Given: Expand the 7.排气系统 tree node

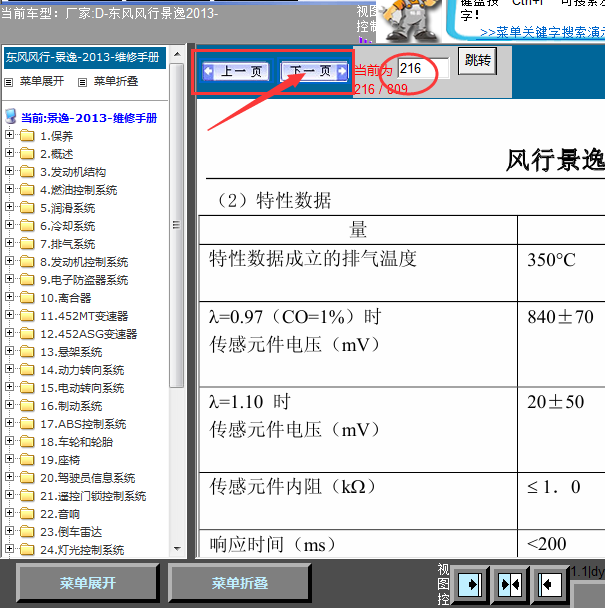Looking at the screenshot, I should [9, 242].
